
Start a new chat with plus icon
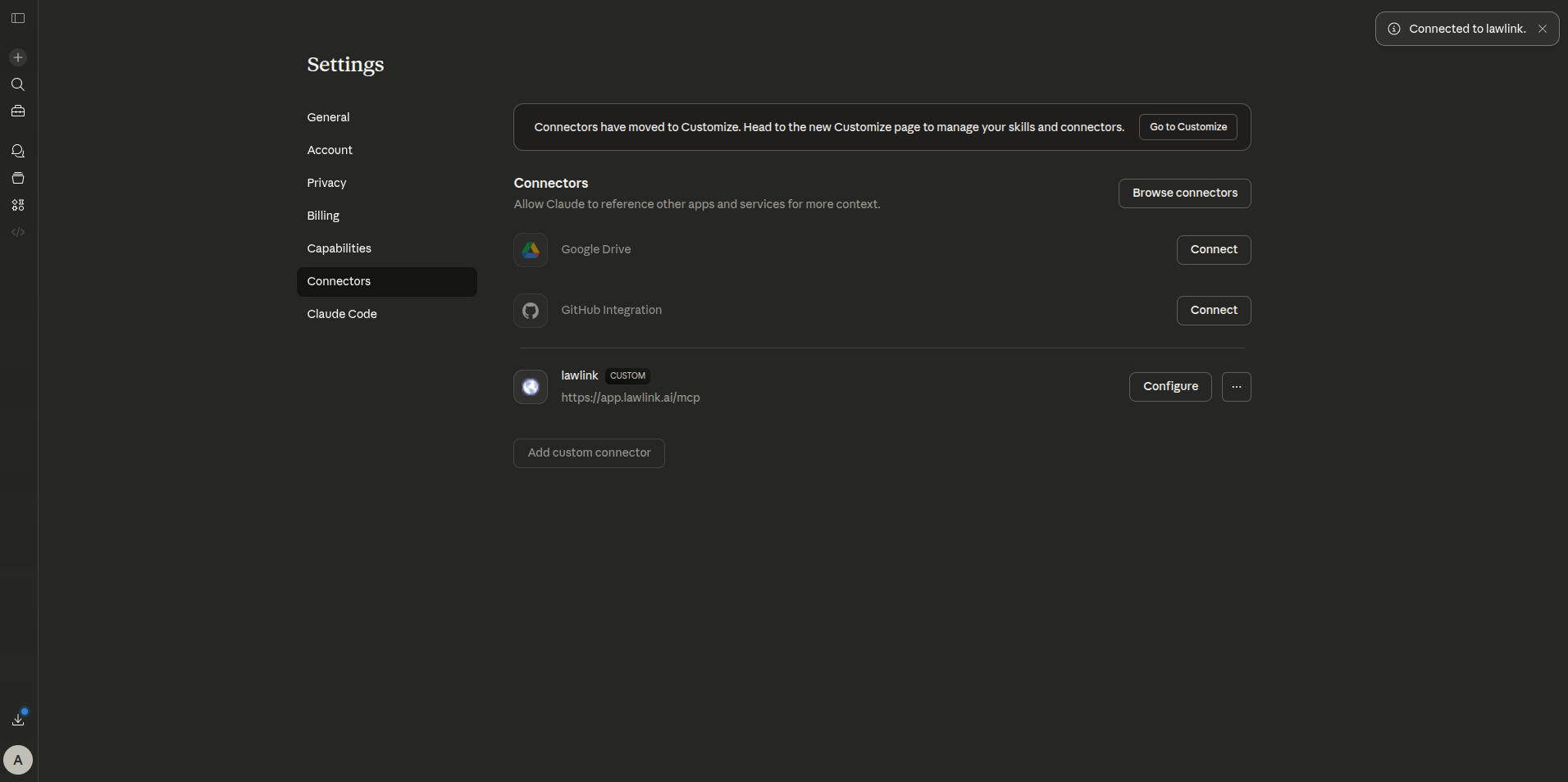click(18, 57)
